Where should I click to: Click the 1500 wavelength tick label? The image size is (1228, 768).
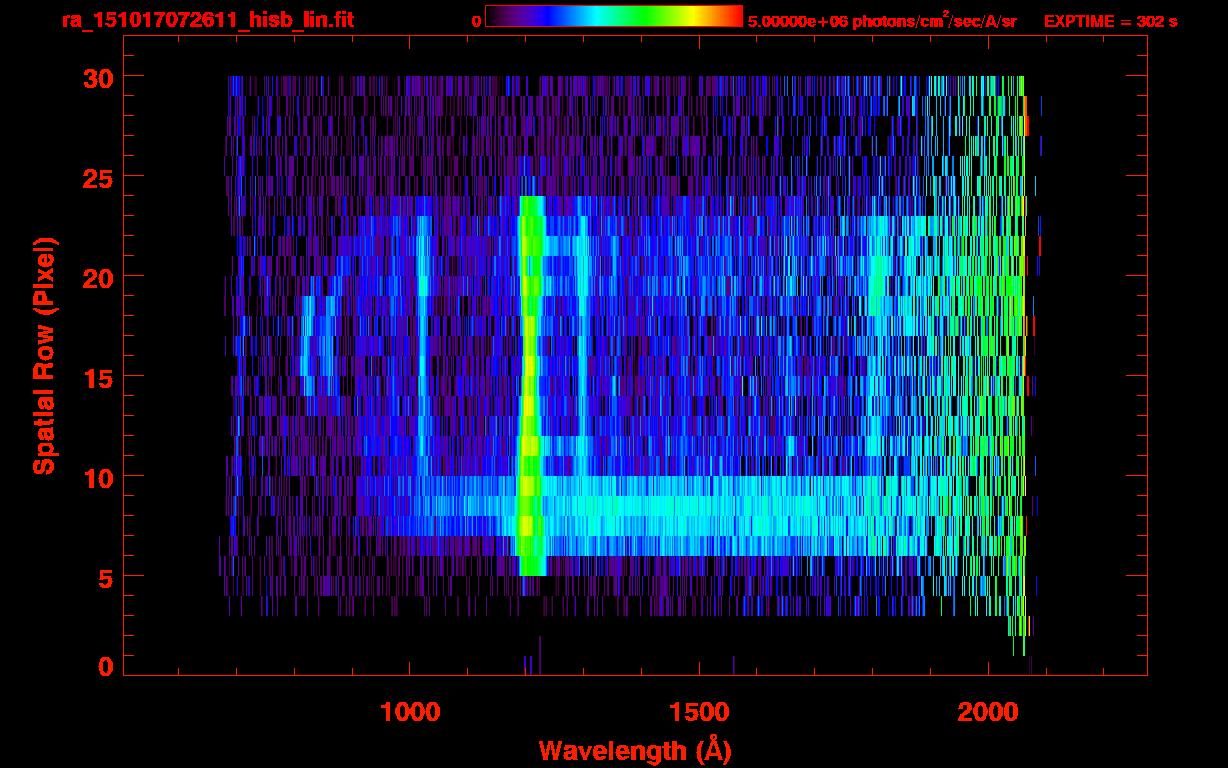tap(699, 712)
